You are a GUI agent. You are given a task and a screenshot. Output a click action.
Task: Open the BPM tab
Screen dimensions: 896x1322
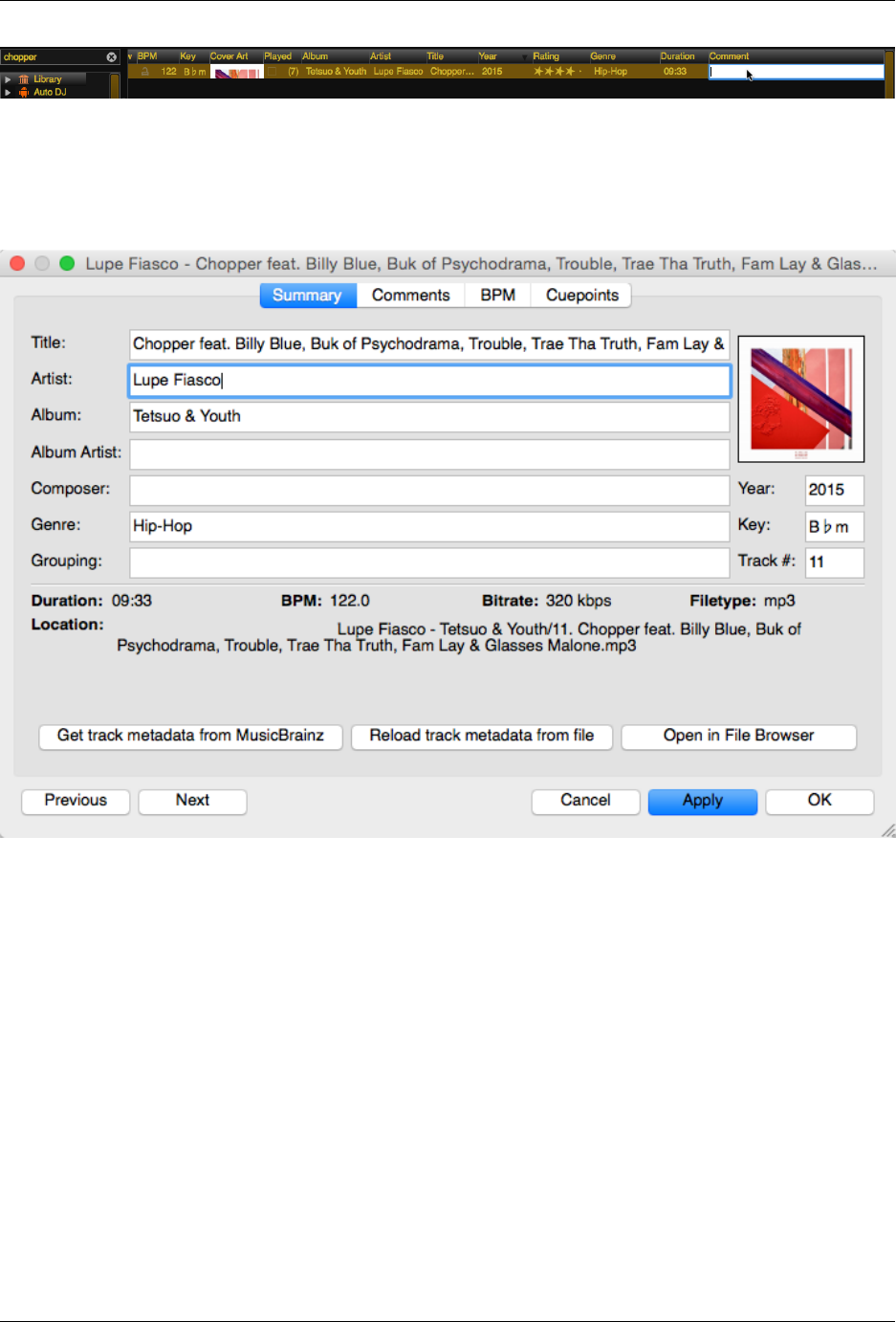498,296
